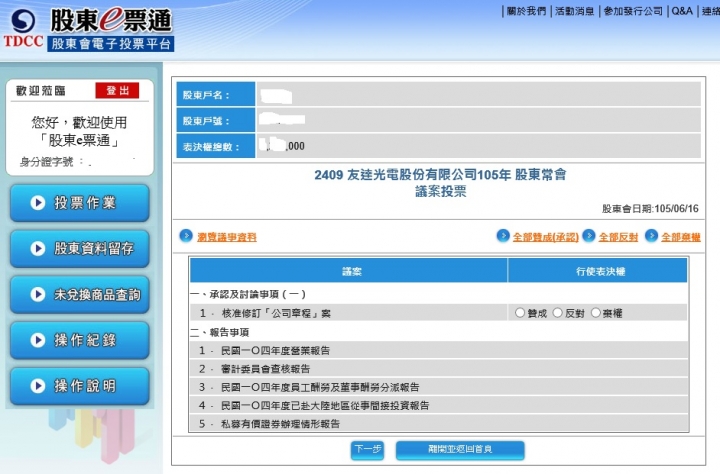Image resolution: width=720 pixels, height=474 pixels.
Task: Click the arrow icon beside 全部反對
Action: click(x=589, y=236)
